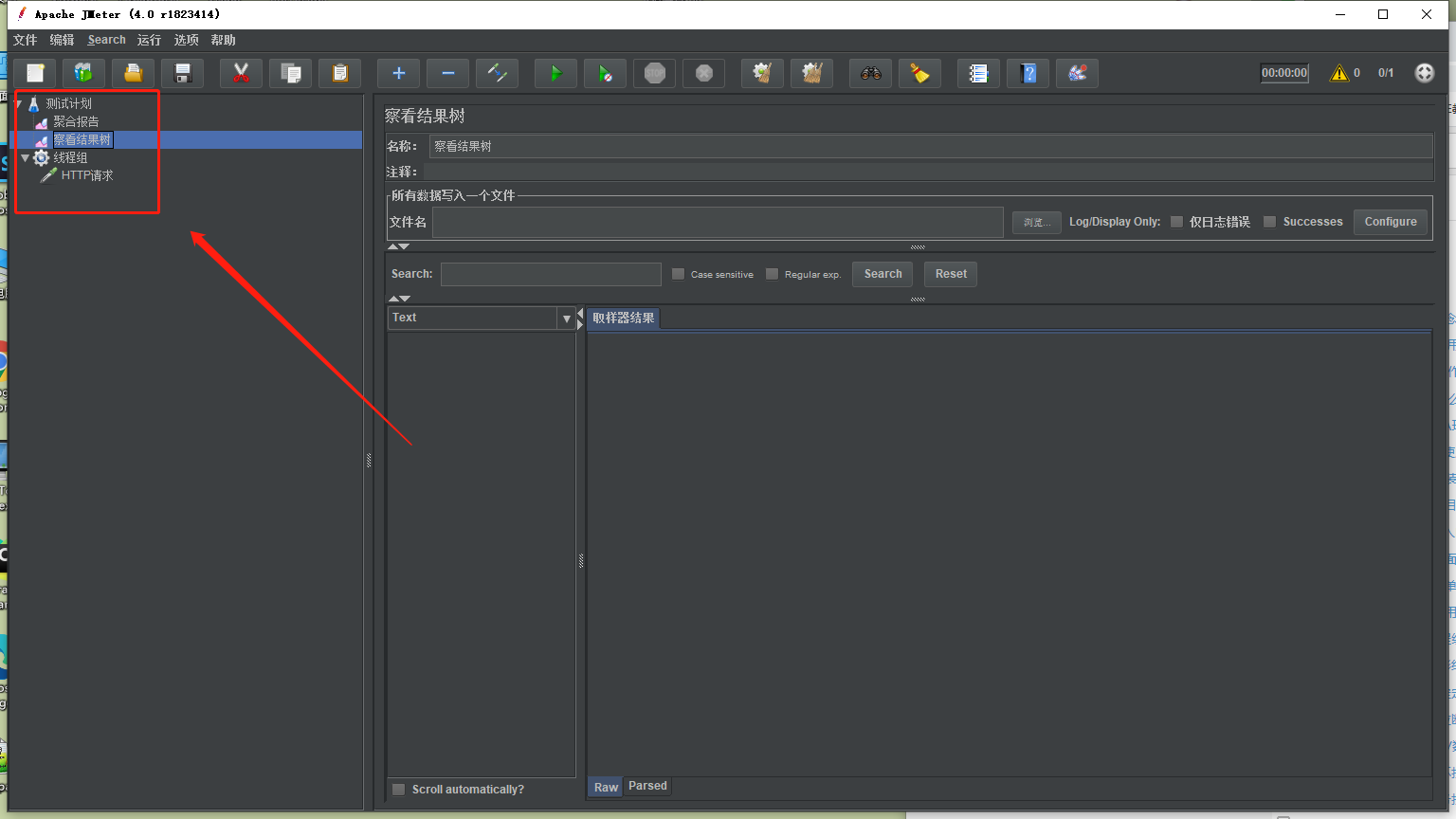Open the 运行 menu

149,40
